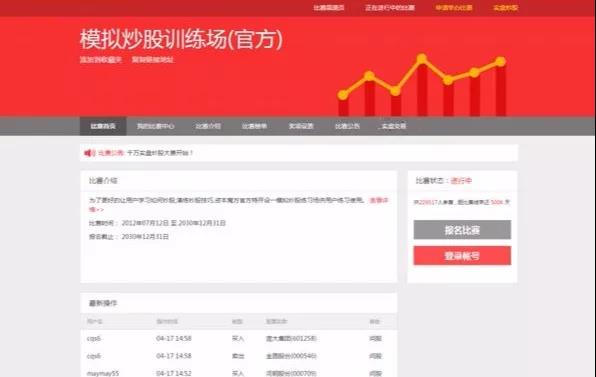Open the 实盘交易 tab in the gray bar
596x377 pixels.
[x=393, y=126]
